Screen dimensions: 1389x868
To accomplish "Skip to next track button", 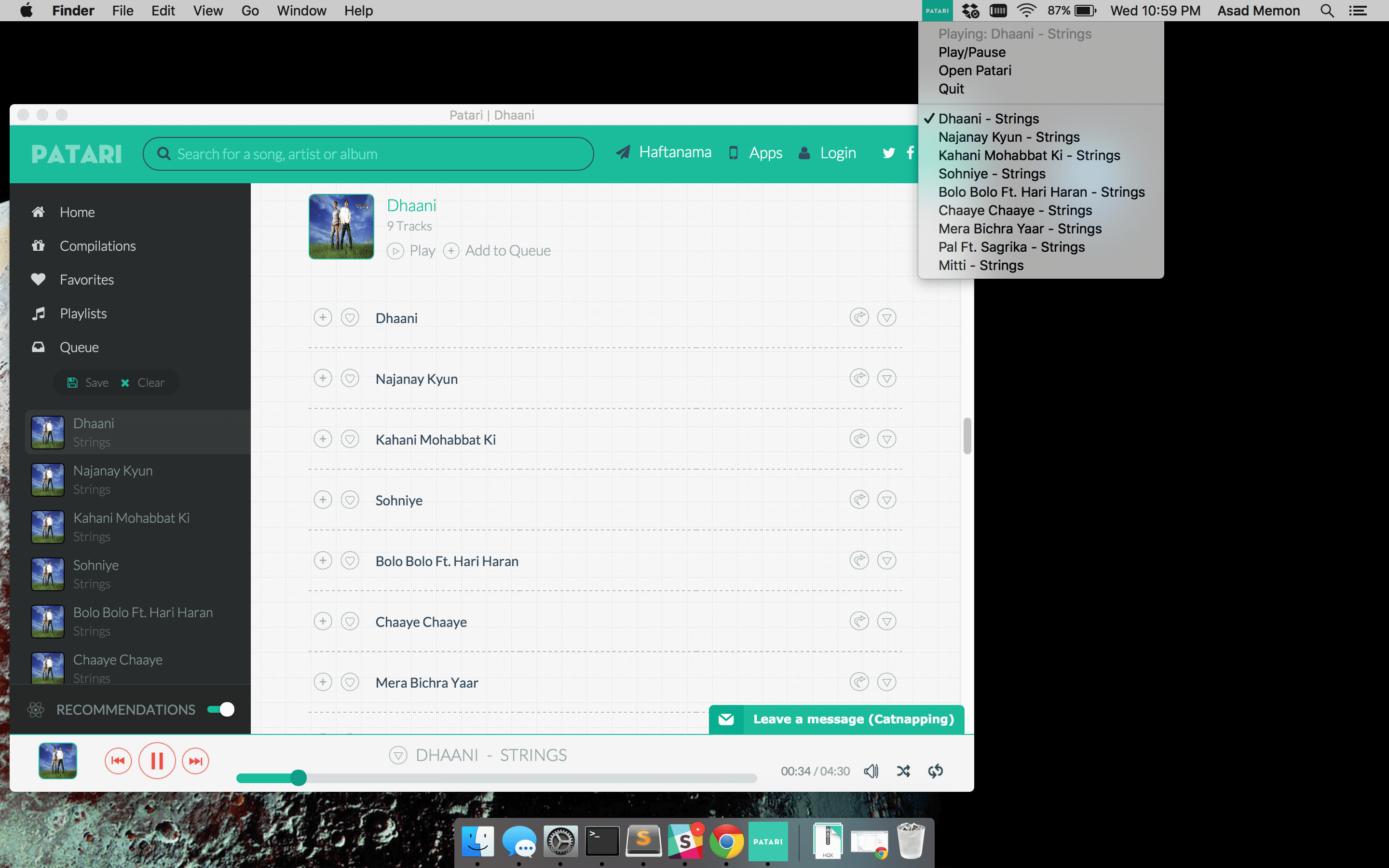I will tap(196, 760).
